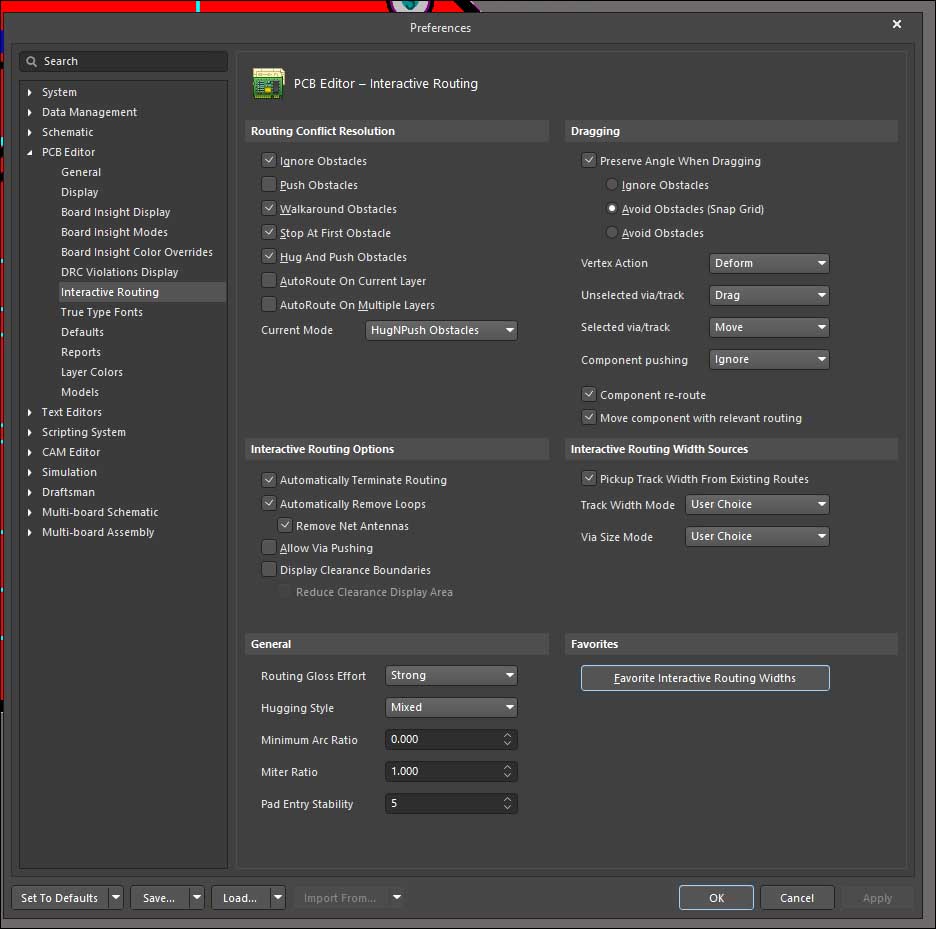Toggle Display Clearance Boundaries checkbox
The height and width of the screenshot is (929, 936).
[x=269, y=570]
